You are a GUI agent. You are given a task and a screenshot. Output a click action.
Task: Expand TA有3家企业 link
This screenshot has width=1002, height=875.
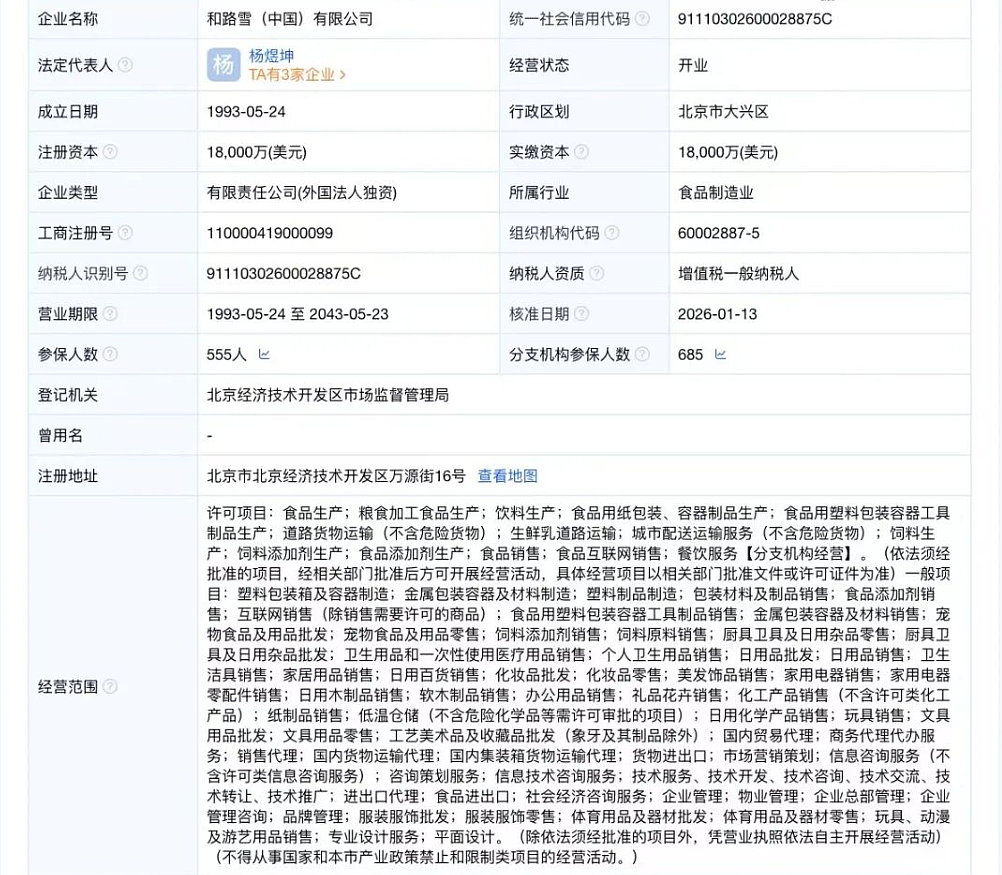[x=297, y=75]
